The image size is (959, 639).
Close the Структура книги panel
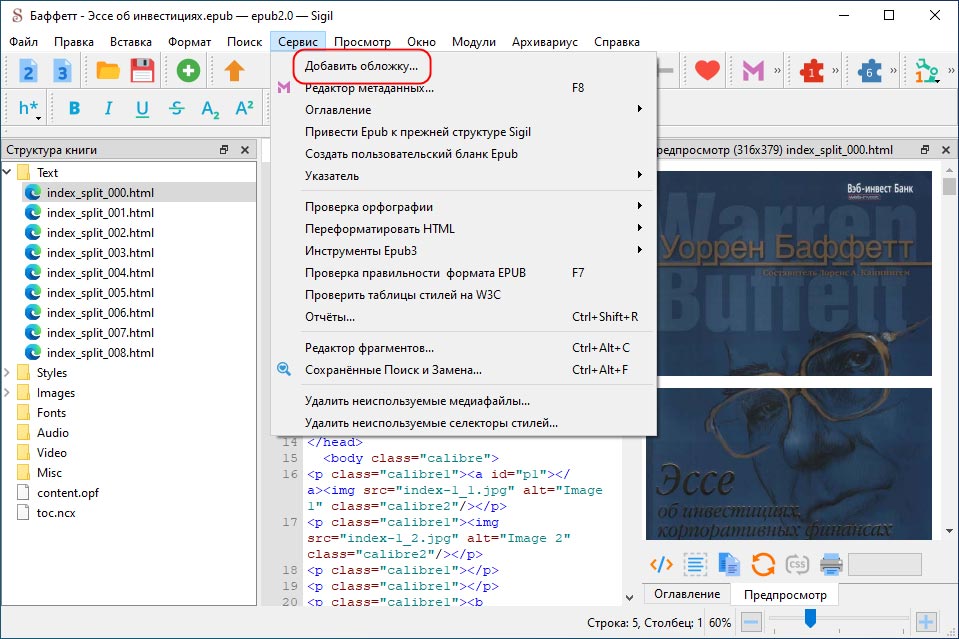(x=245, y=150)
